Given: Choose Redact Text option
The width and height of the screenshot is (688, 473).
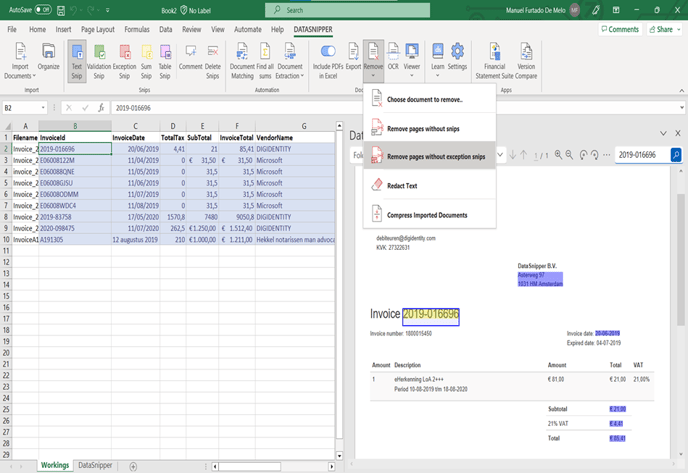Looking at the screenshot, I should 430,186.
